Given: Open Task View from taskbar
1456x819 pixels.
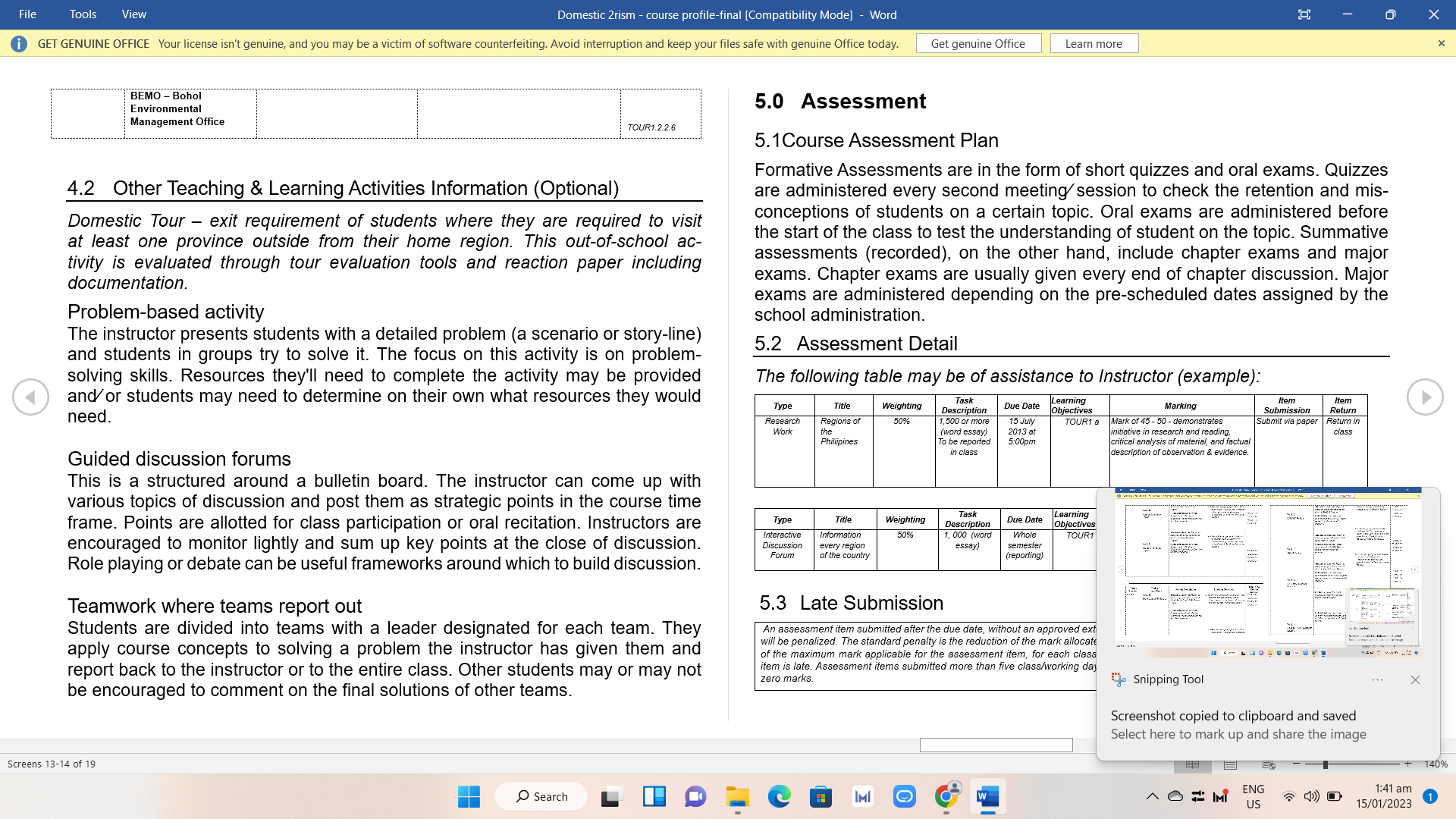Looking at the screenshot, I should [611, 796].
